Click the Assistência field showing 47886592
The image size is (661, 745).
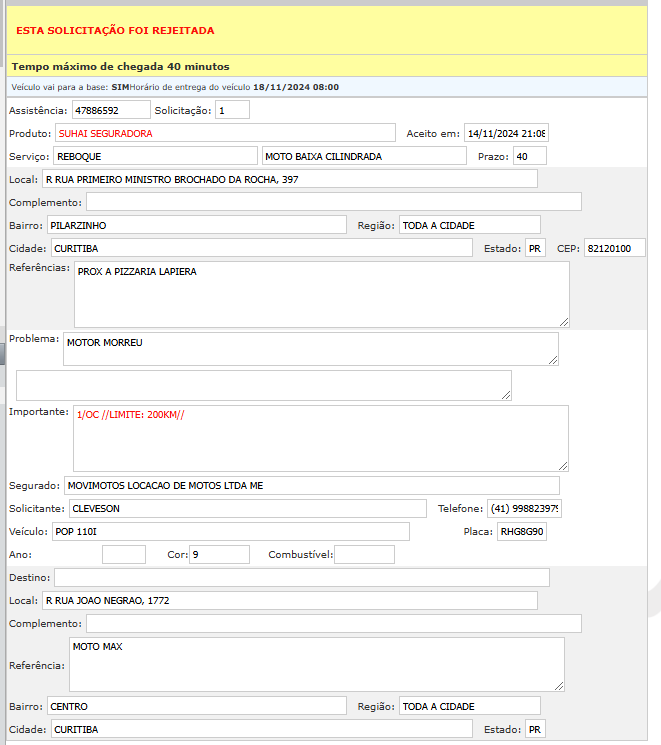tap(110, 109)
